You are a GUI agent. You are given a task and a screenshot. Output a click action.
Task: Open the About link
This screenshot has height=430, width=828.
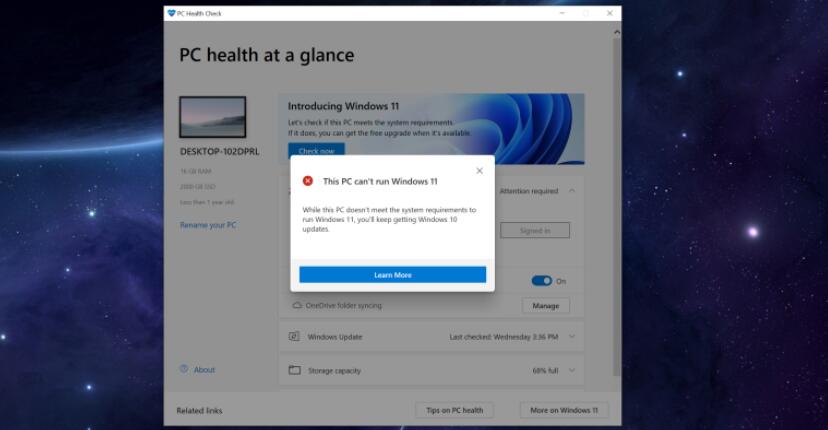coord(204,370)
